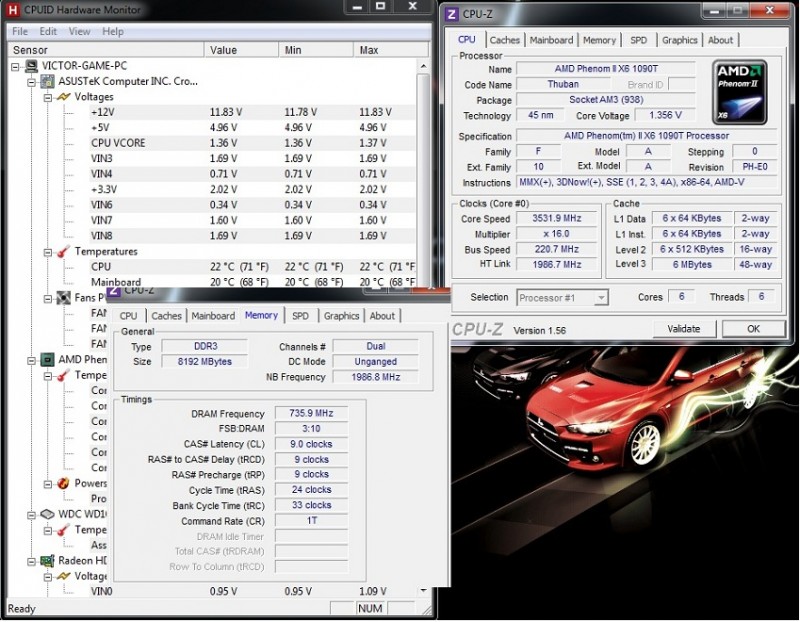Screen dimensions: 800x622
Task: Click the thermometer icon under WDC drive
Action: [63, 530]
